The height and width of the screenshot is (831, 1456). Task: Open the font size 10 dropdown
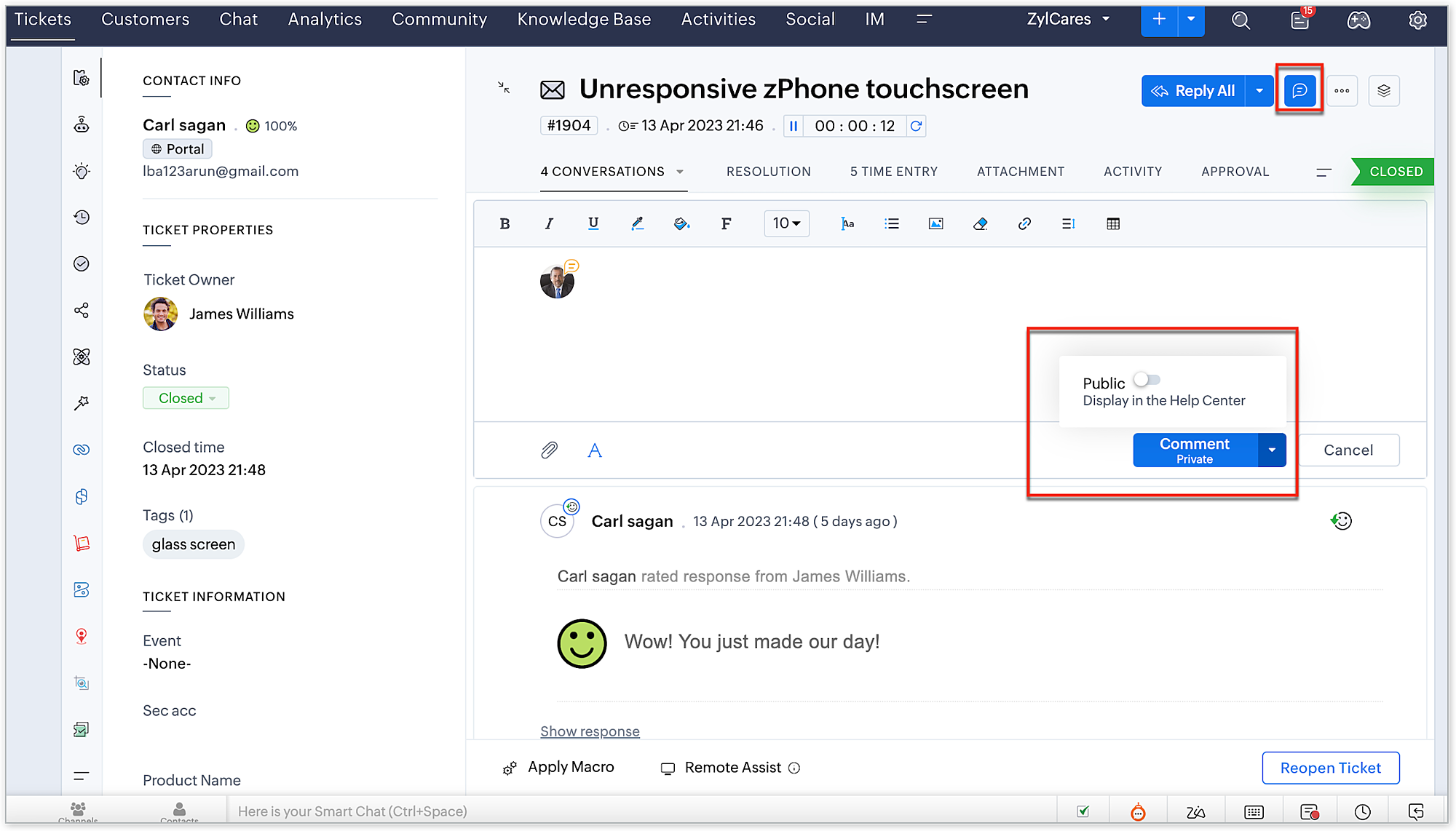[786, 223]
